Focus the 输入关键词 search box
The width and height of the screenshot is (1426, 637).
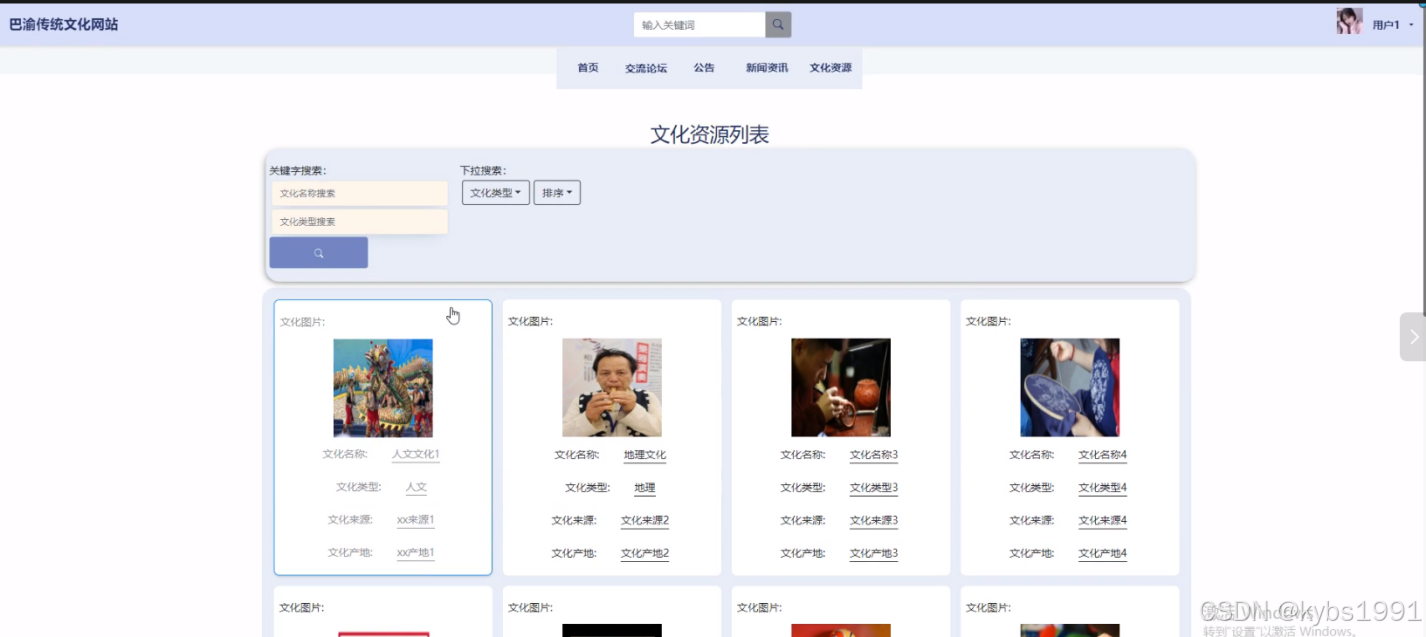pos(700,25)
